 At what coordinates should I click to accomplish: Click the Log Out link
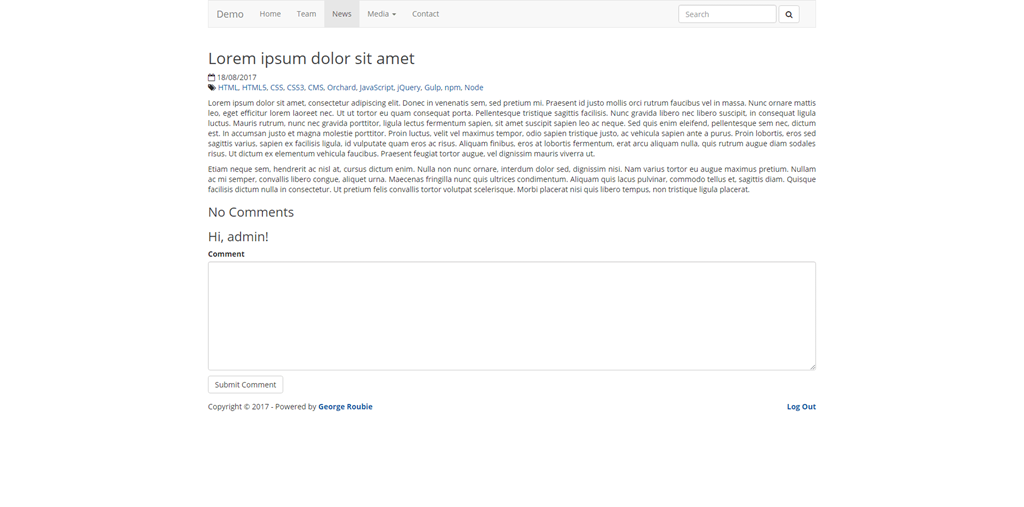click(801, 407)
